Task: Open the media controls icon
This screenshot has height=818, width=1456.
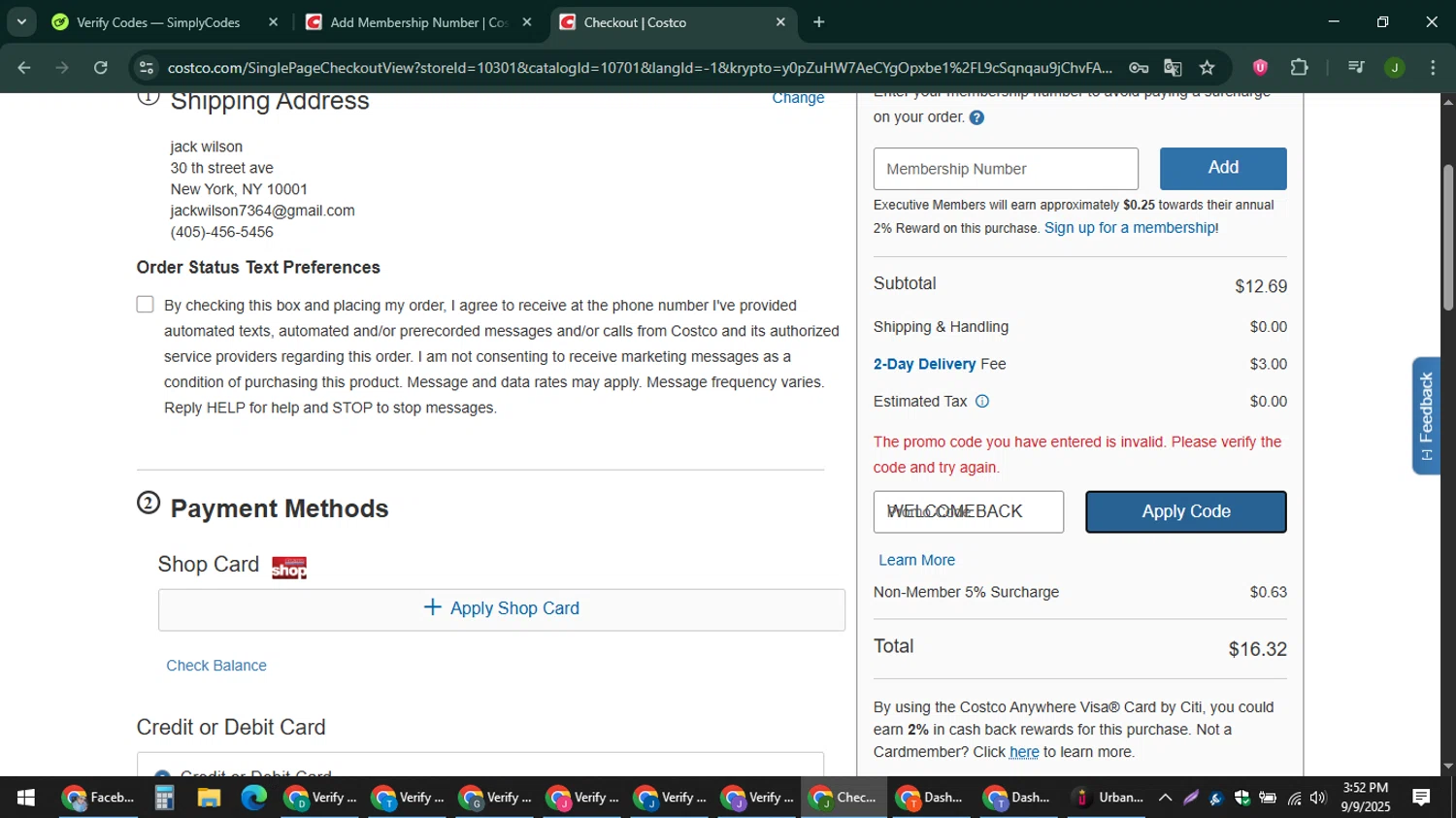Action: pyautogui.click(x=1356, y=67)
